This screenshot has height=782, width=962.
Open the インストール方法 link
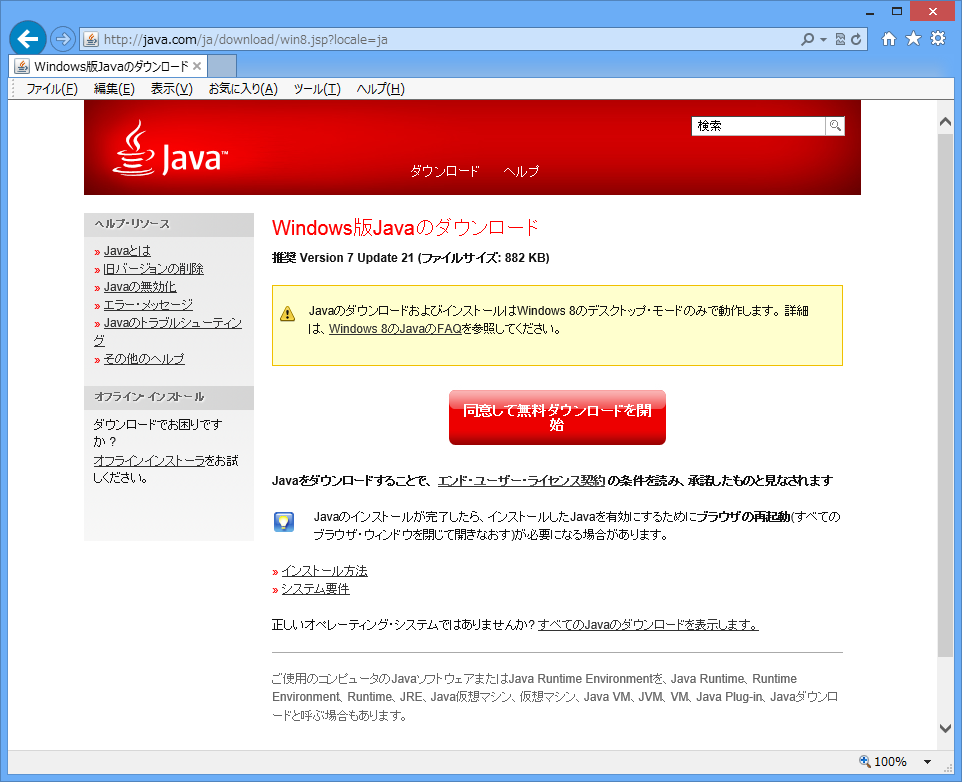[x=325, y=571]
